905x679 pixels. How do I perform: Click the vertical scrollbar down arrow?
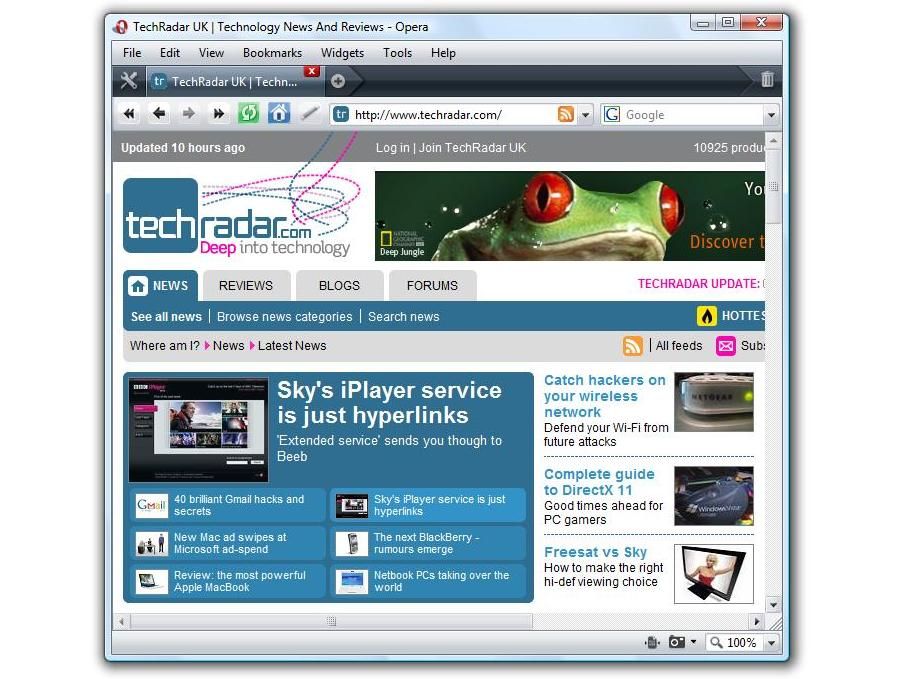[773, 605]
